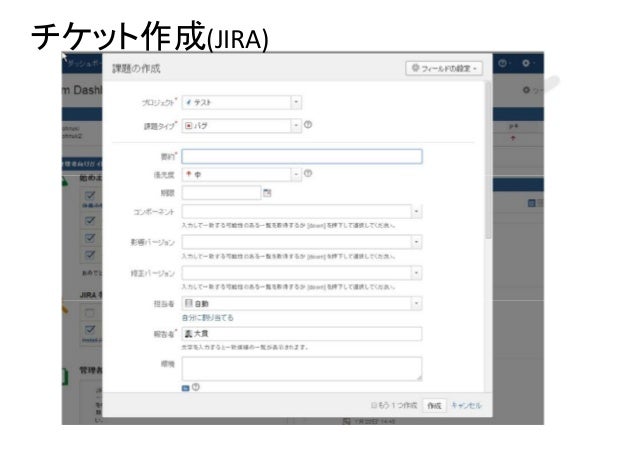
Task: Click the 報告者 field containing 大貫
Action: 302,334
